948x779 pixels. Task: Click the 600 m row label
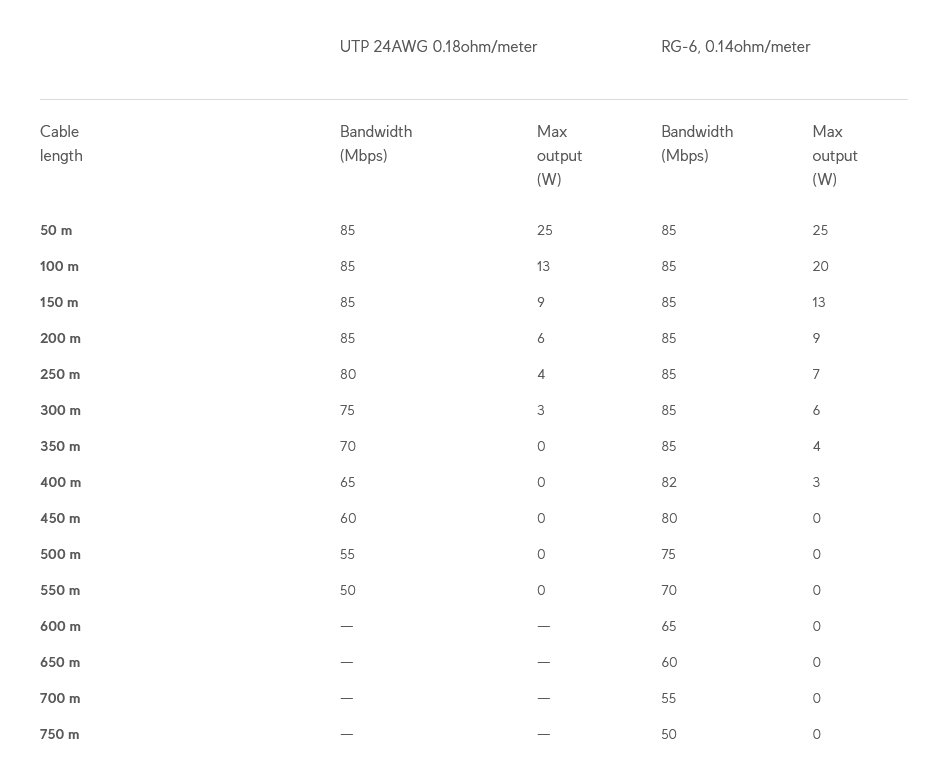(x=60, y=627)
